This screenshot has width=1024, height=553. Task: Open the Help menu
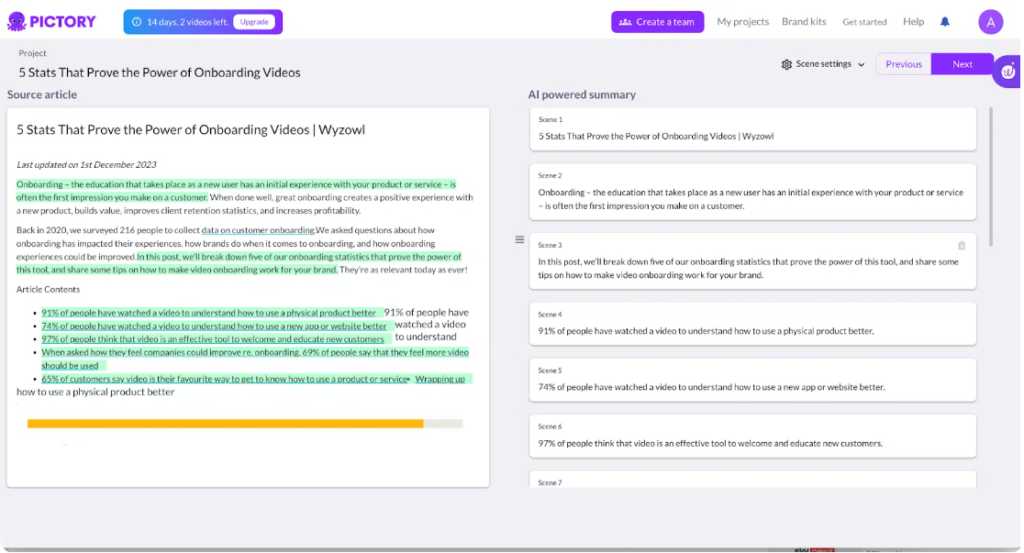(x=913, y=22)
